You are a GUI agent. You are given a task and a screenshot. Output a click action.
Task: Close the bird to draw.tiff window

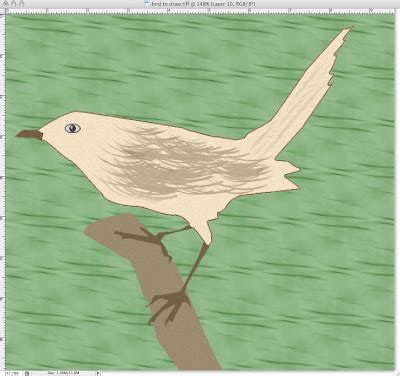click(5, 4)
